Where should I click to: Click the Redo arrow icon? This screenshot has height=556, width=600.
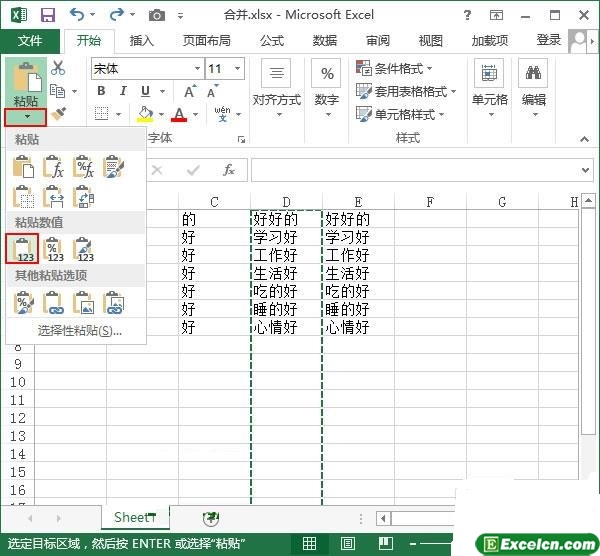[x=116, y=15]
